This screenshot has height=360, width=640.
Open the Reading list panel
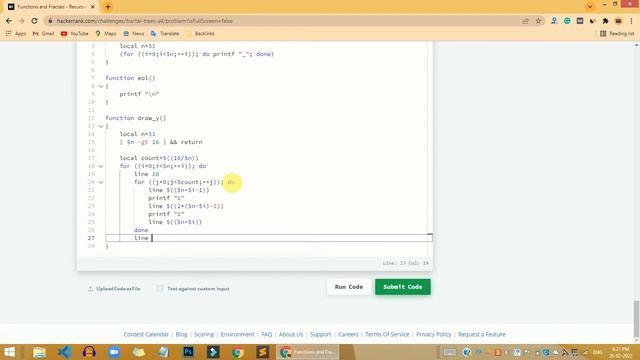[617, 33]
